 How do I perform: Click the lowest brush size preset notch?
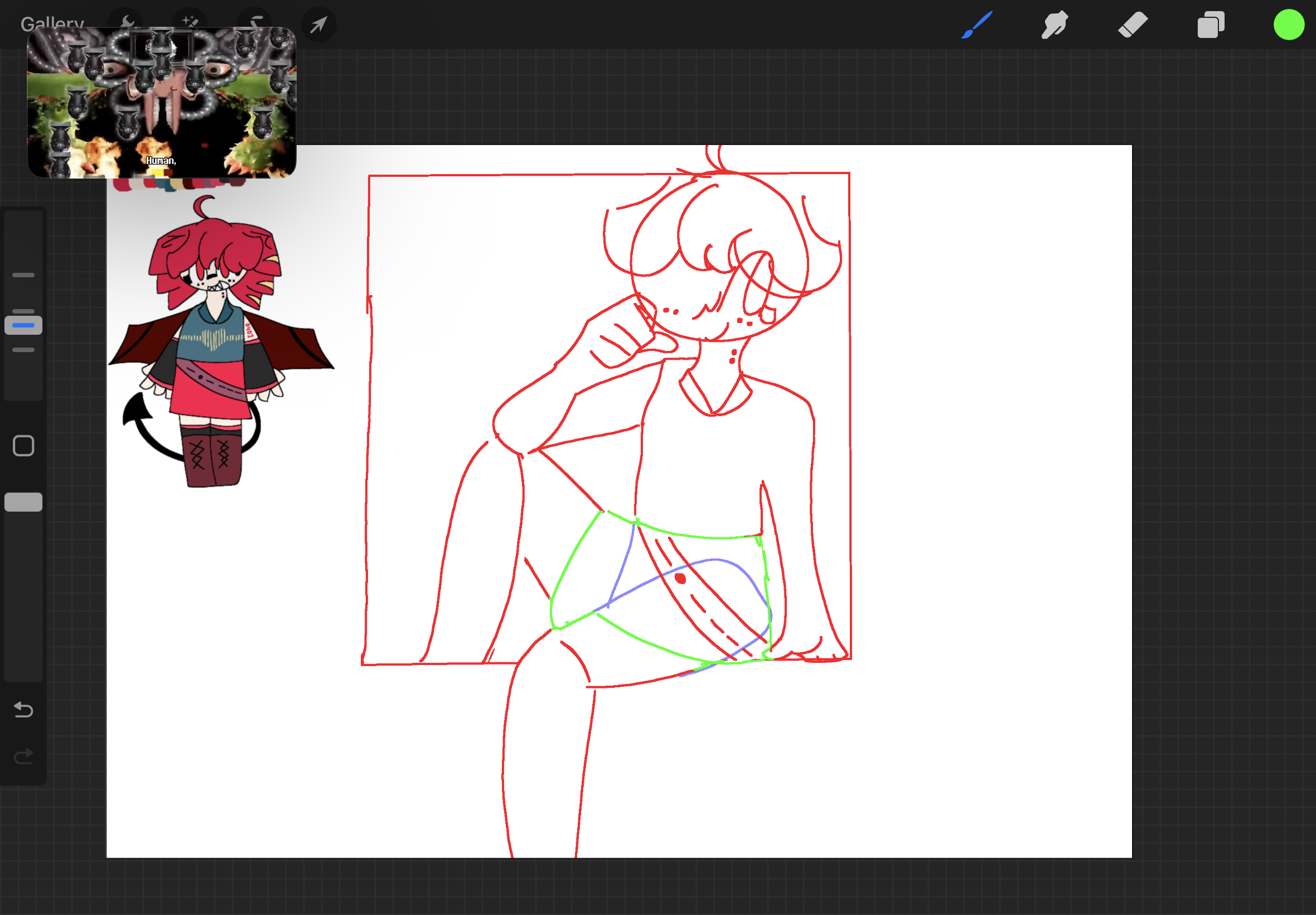23,350
